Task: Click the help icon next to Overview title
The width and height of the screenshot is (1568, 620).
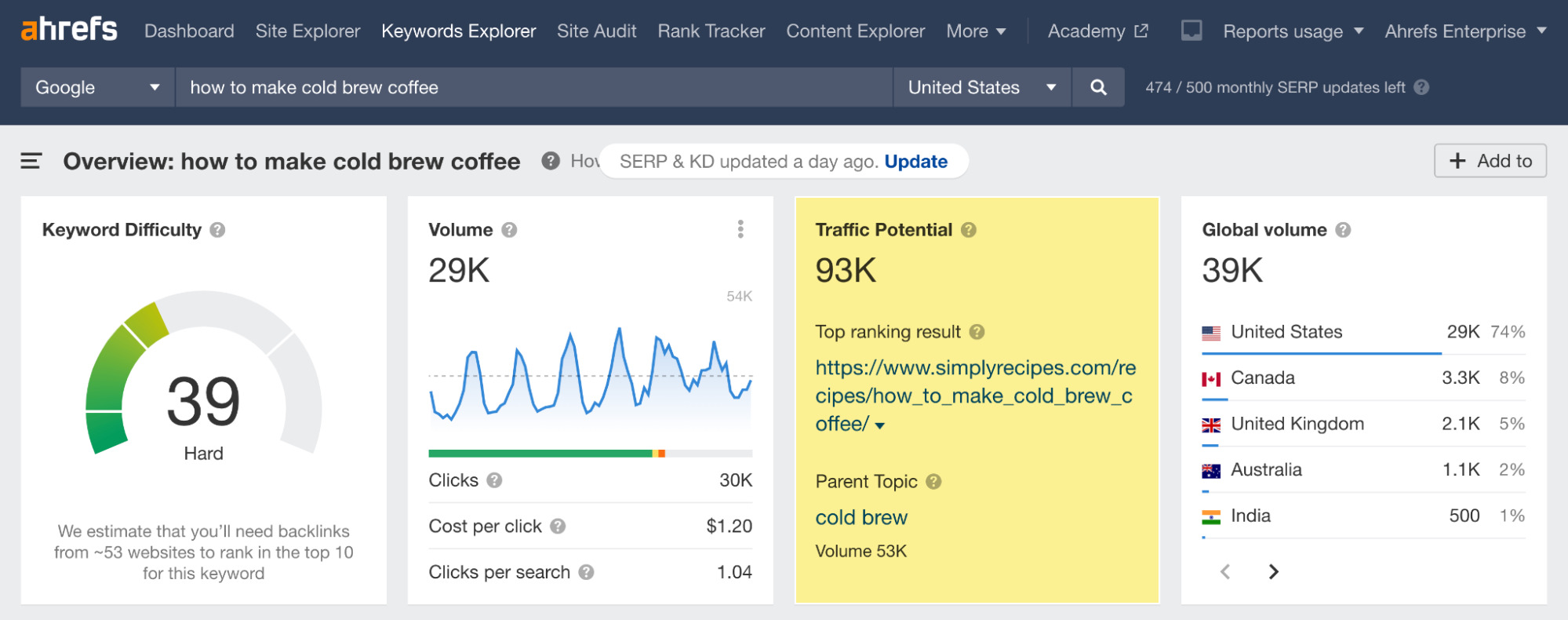Action: (x=551, y=161)
